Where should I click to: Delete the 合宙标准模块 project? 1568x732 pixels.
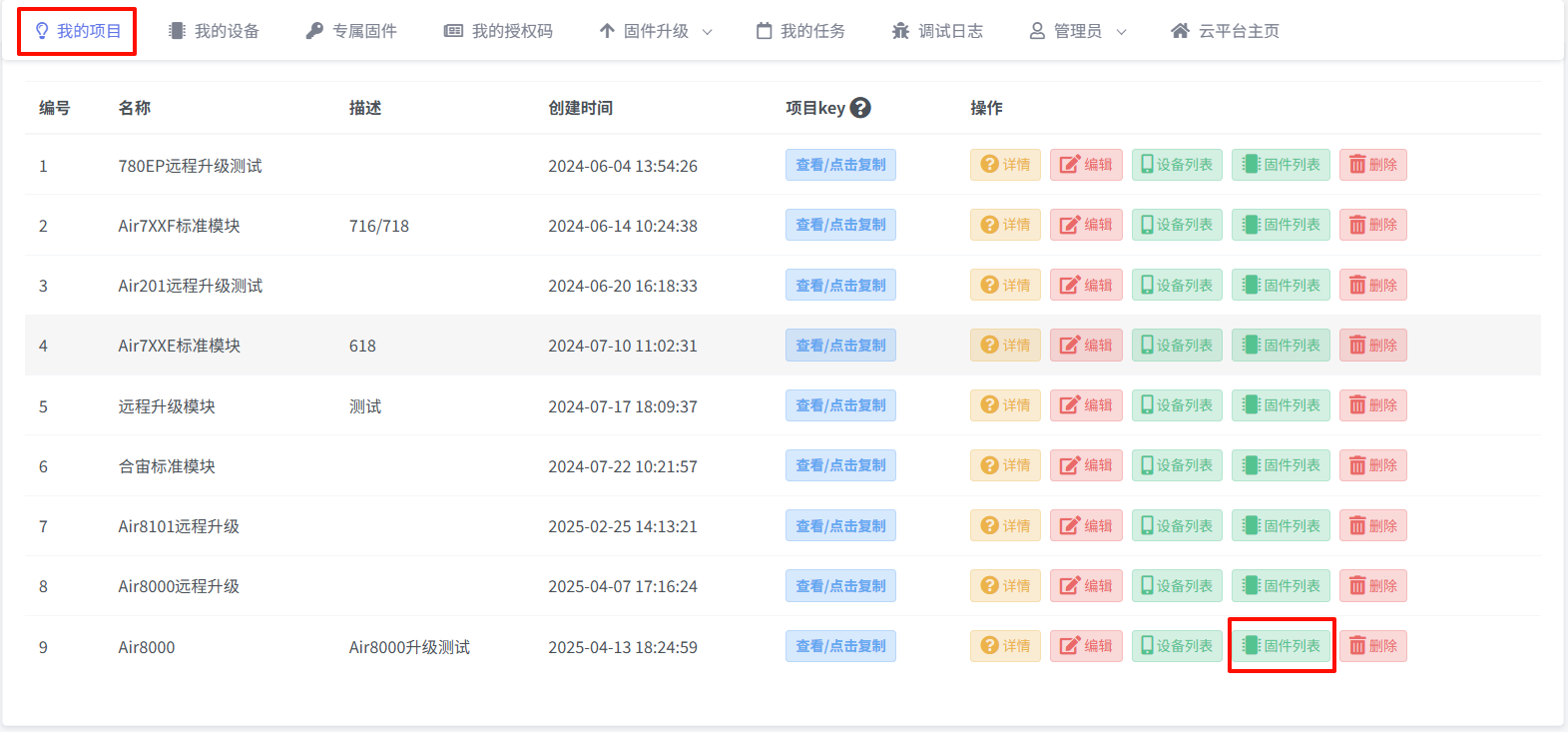pyautogui.click(x=1373, y=465)
